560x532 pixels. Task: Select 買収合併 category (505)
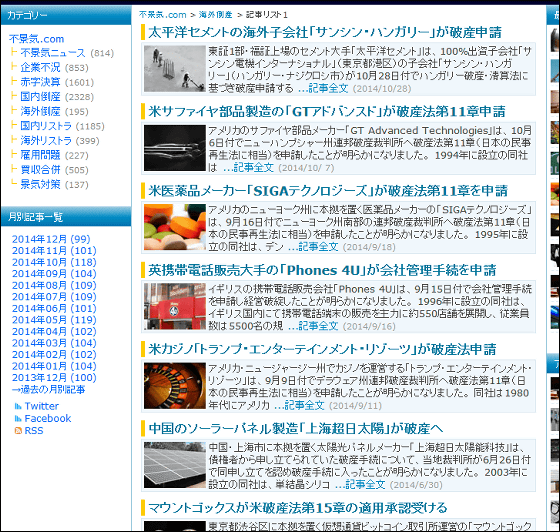click(x=40, y=170)
